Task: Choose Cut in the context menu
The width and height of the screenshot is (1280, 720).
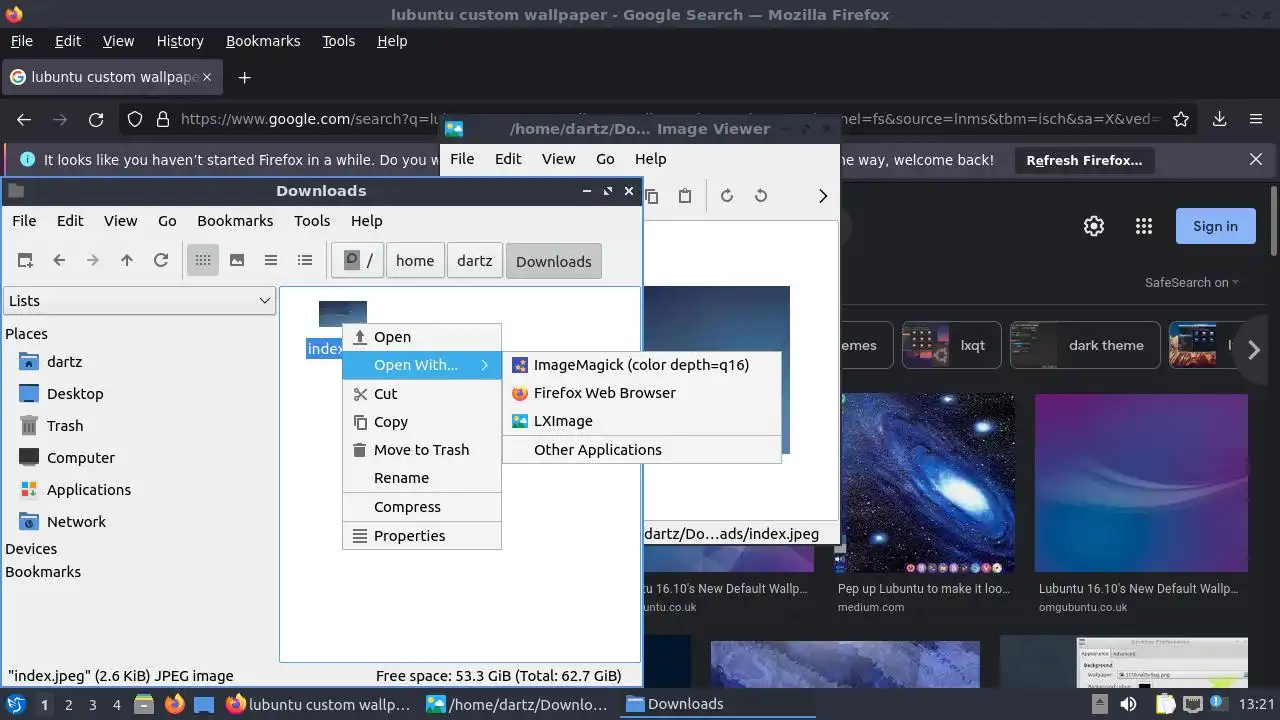Action: point(421,394)
